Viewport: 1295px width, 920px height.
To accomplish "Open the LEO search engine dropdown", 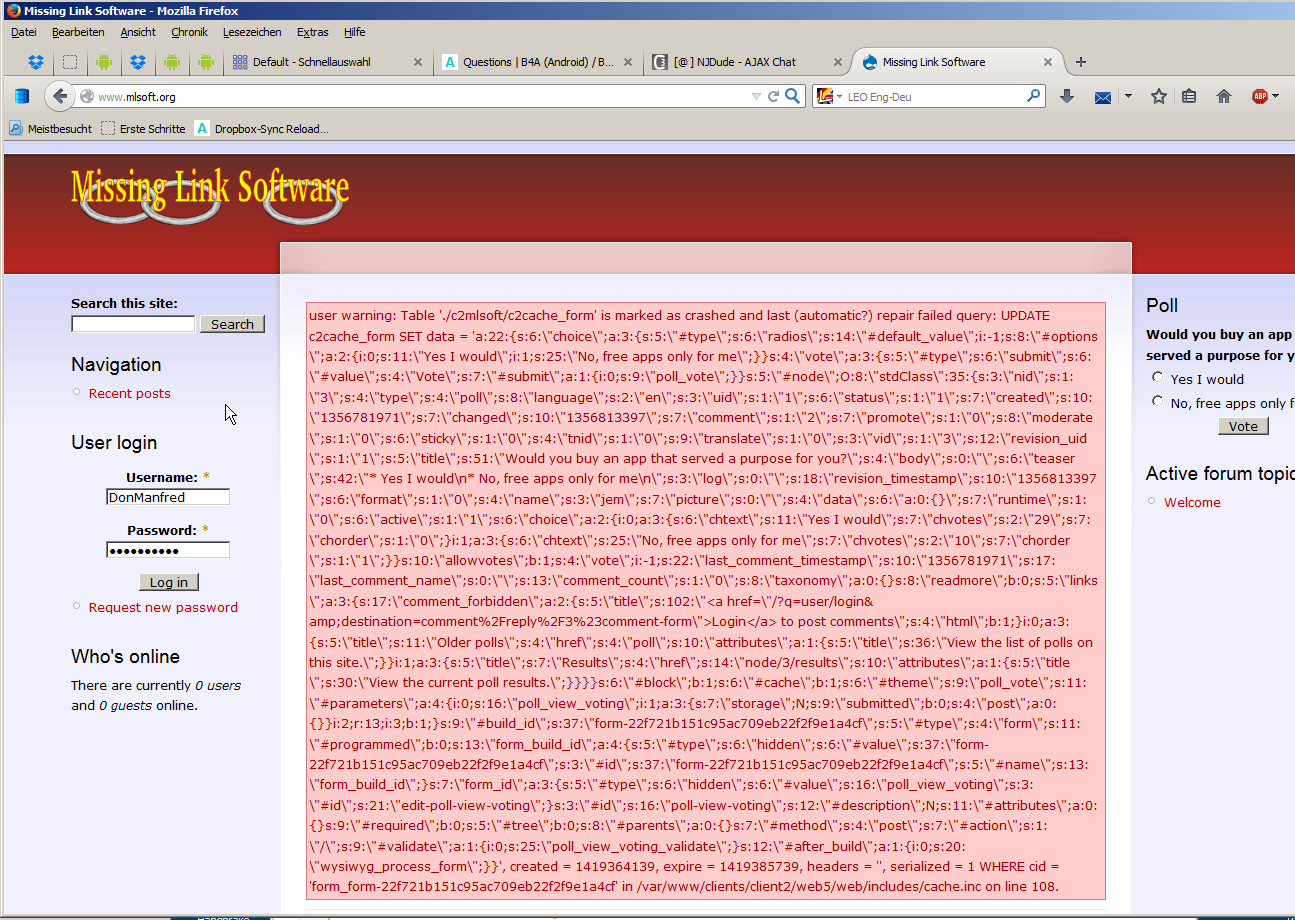I will tap(827, 97).
